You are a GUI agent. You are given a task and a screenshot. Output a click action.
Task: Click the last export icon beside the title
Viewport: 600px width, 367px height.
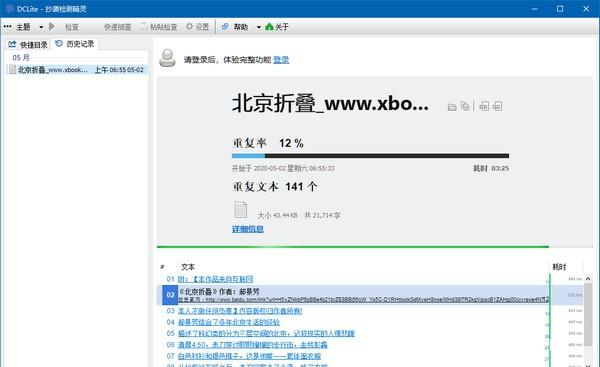[497, 106]
